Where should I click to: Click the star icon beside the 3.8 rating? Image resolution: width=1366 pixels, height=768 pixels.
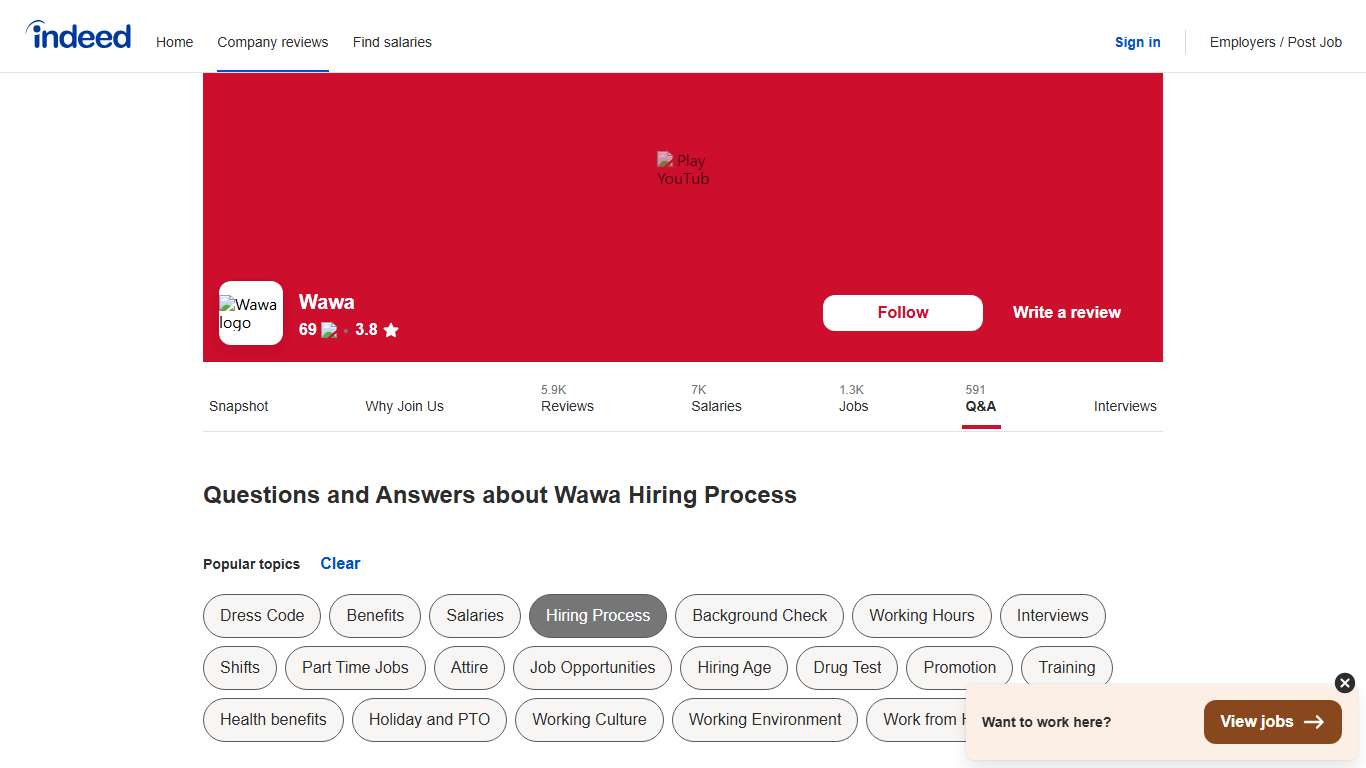390,330
